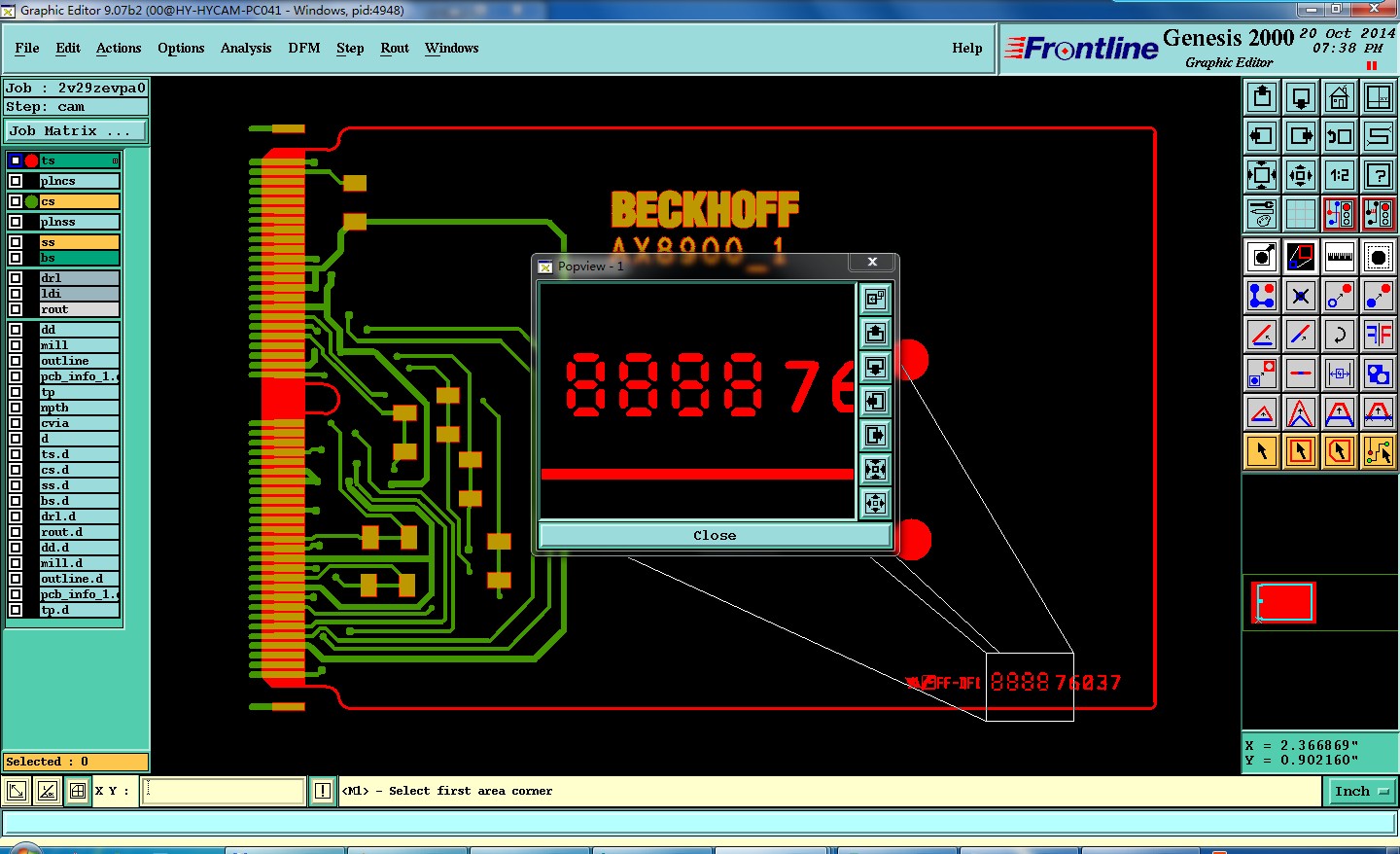1400x854 pixels.
Task: Pan the main view left with the arrow icon
Action: click(x=1262, y=135)
